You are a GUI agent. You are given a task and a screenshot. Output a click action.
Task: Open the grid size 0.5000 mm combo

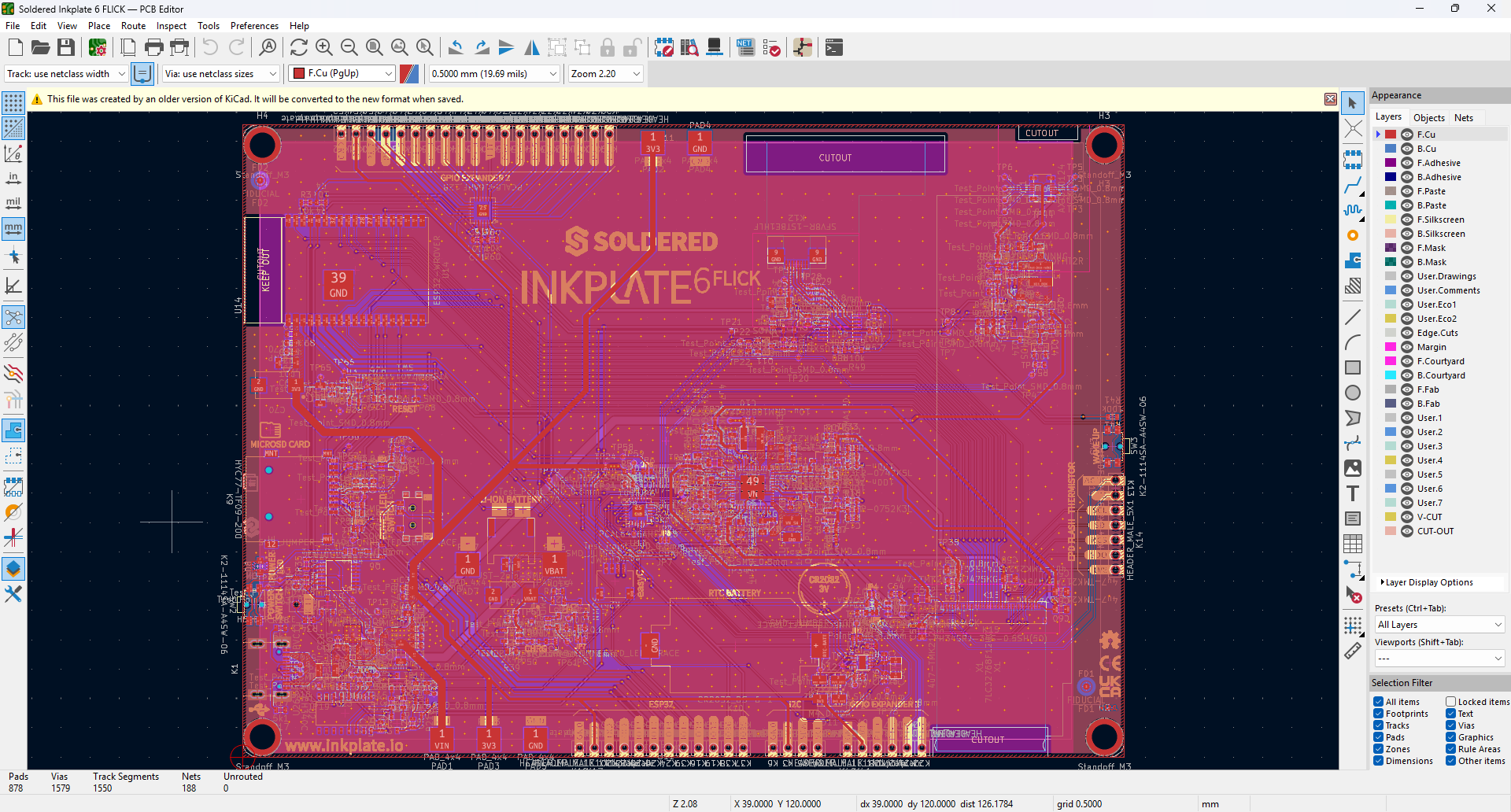493,73
